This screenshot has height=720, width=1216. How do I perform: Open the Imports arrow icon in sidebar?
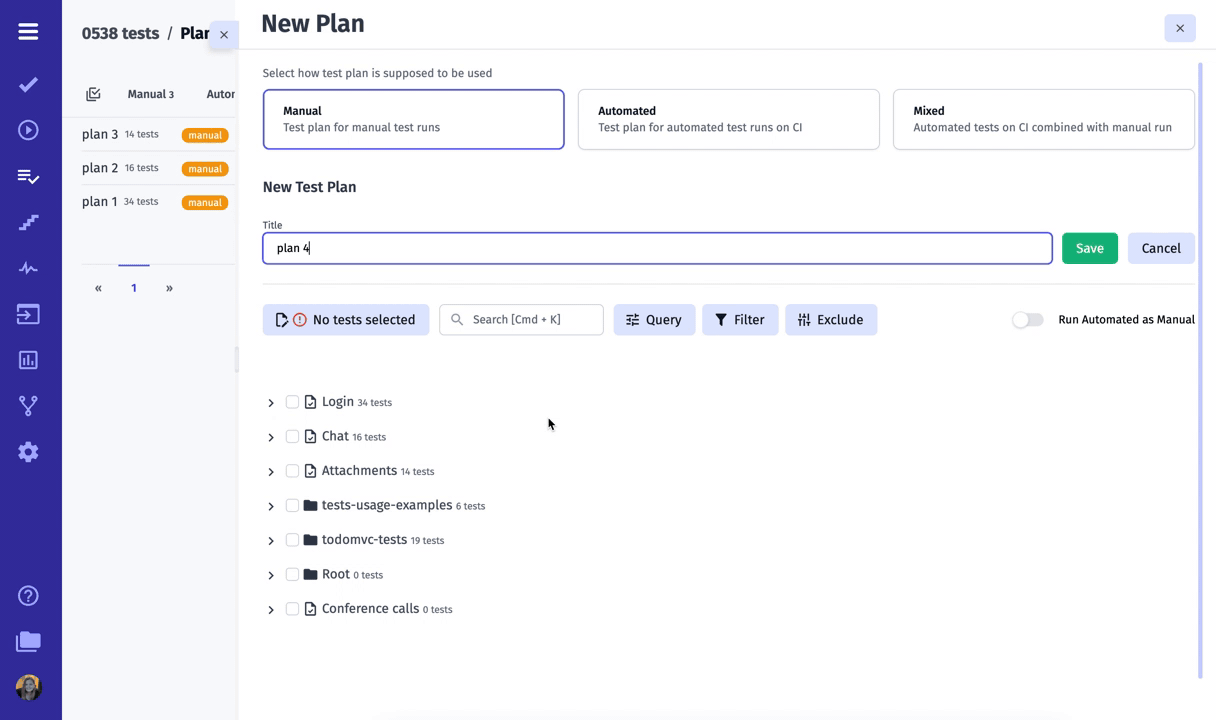tap(28, 314)
